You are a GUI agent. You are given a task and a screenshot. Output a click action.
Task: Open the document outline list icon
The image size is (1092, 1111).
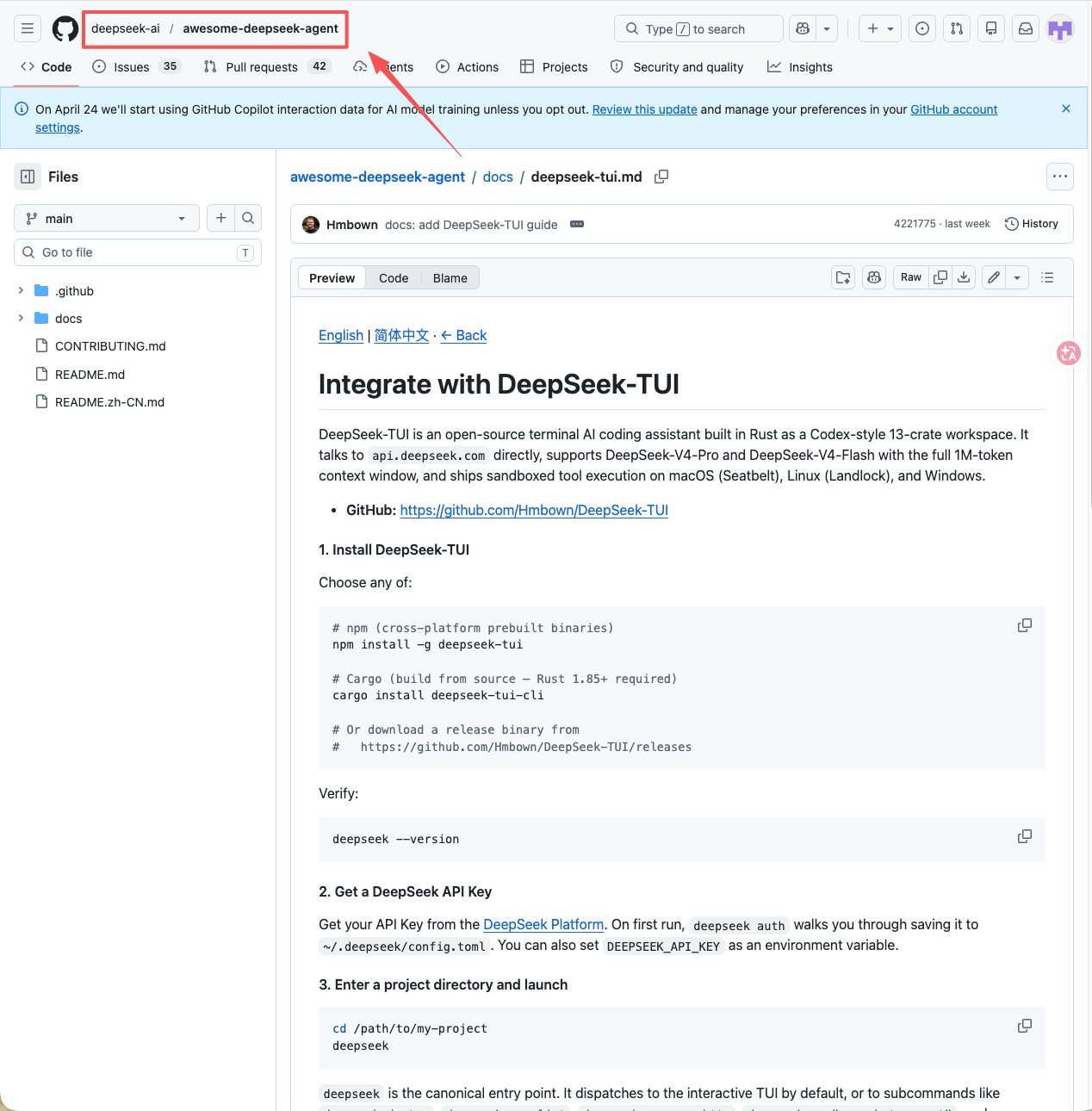tap(1047, 277)
